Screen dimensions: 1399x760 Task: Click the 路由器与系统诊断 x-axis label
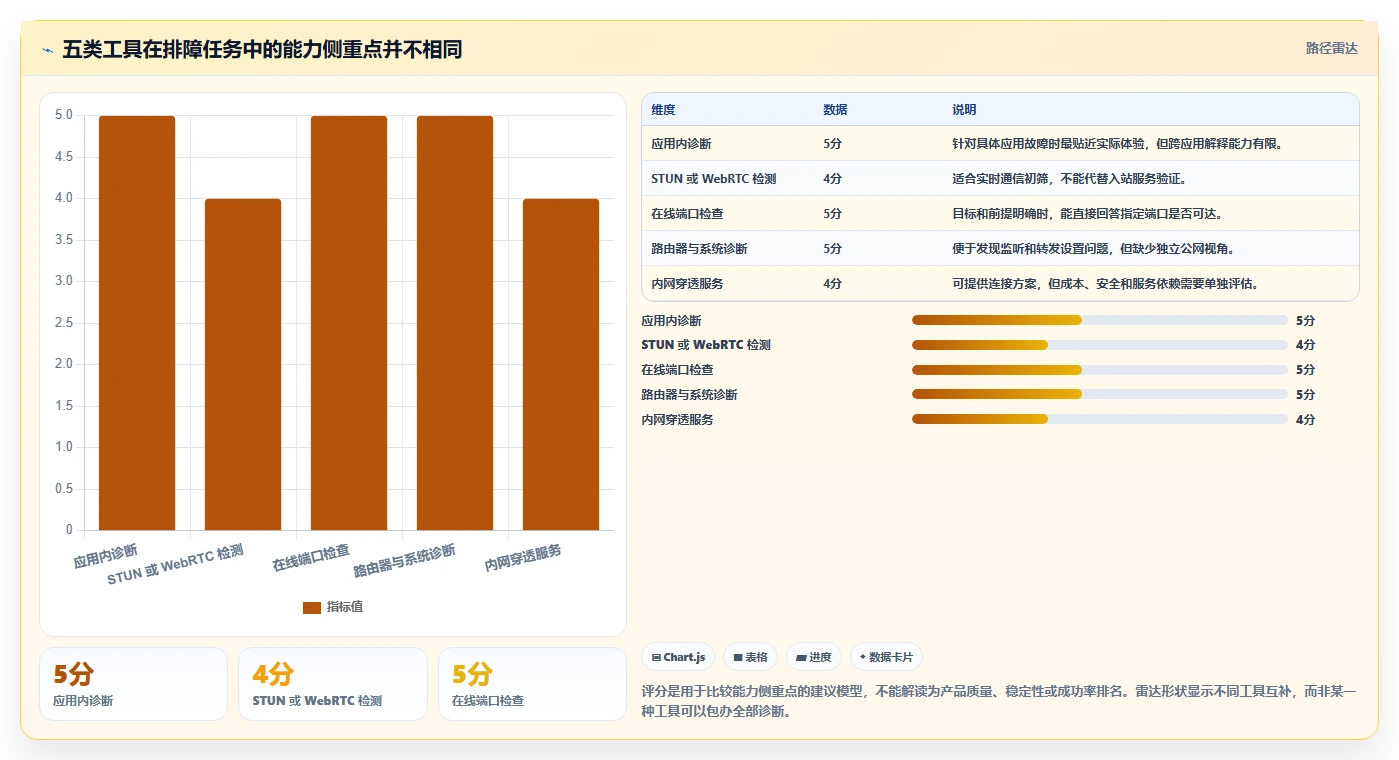(405, 562)
